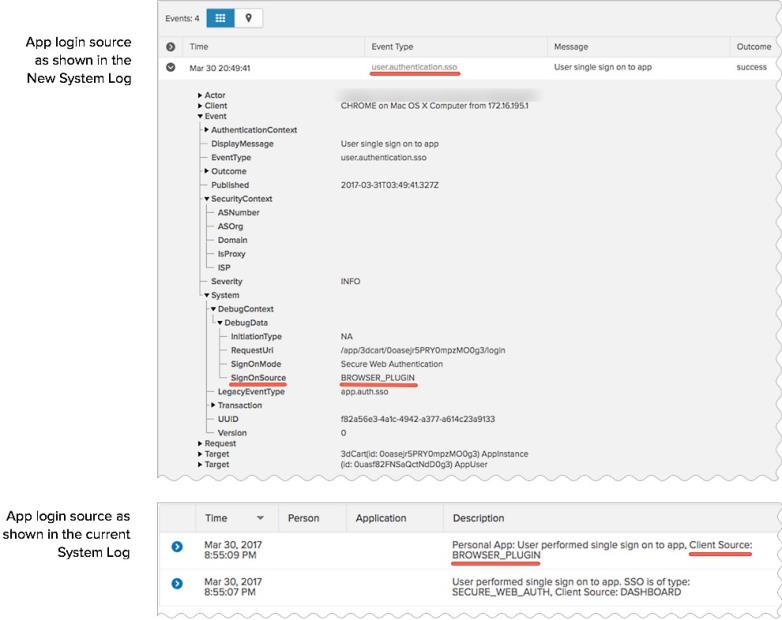
Task: Expand the Transaction node
Action: (213, 405)
